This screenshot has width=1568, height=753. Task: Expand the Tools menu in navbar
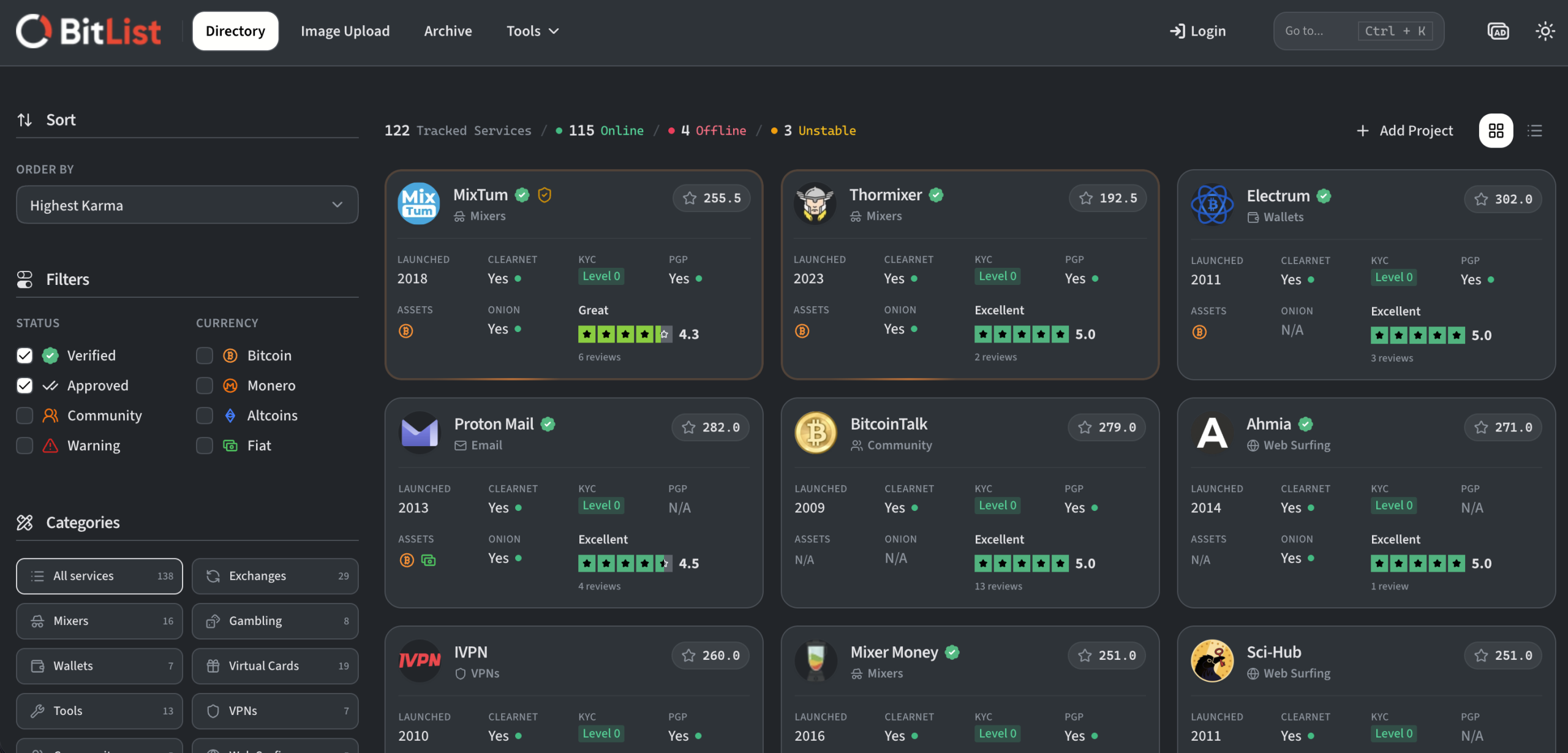click(532, 31)
